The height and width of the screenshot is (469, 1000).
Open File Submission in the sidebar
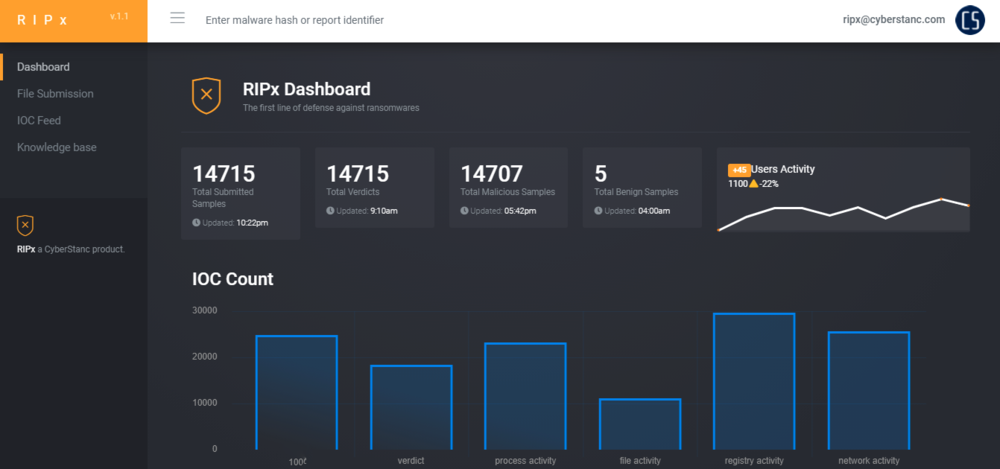pyautogui.click(x=55, y=94)
